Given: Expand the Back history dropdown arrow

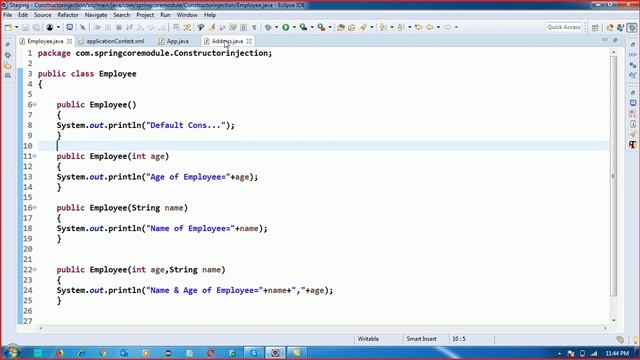Looking at the screenshot, I should pos(438,27).
